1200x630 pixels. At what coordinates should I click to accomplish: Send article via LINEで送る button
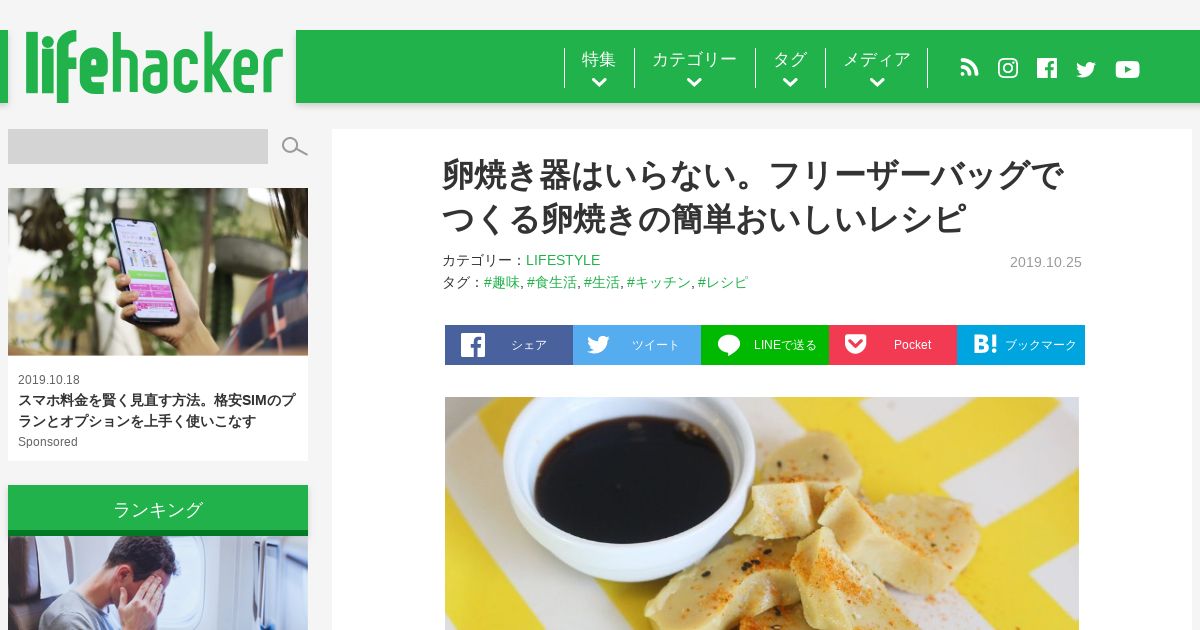click(x=765, y=345)
